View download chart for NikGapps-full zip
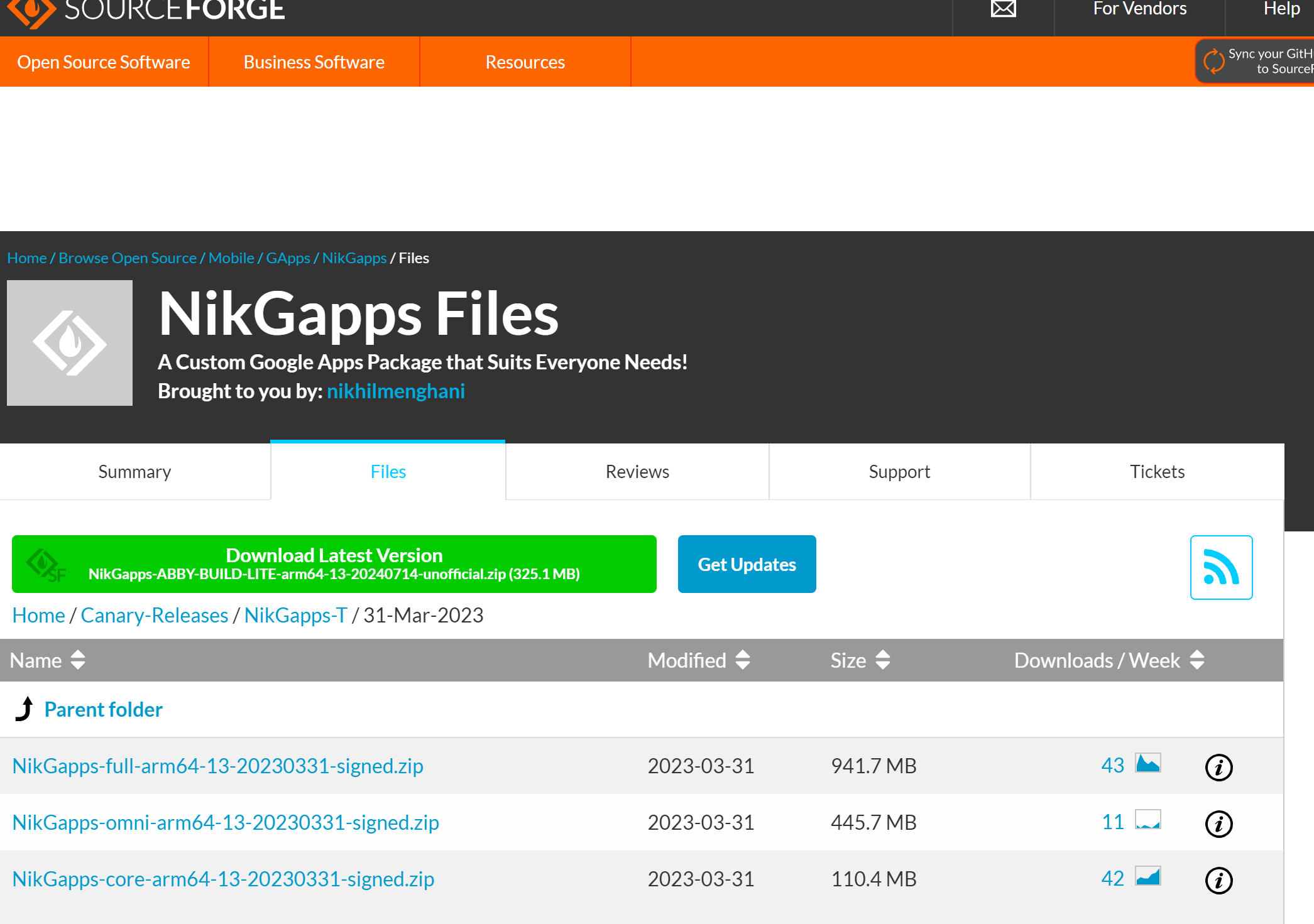Image resolution: width=1314 pixels, height=924 pixels. click(1148, 764)
